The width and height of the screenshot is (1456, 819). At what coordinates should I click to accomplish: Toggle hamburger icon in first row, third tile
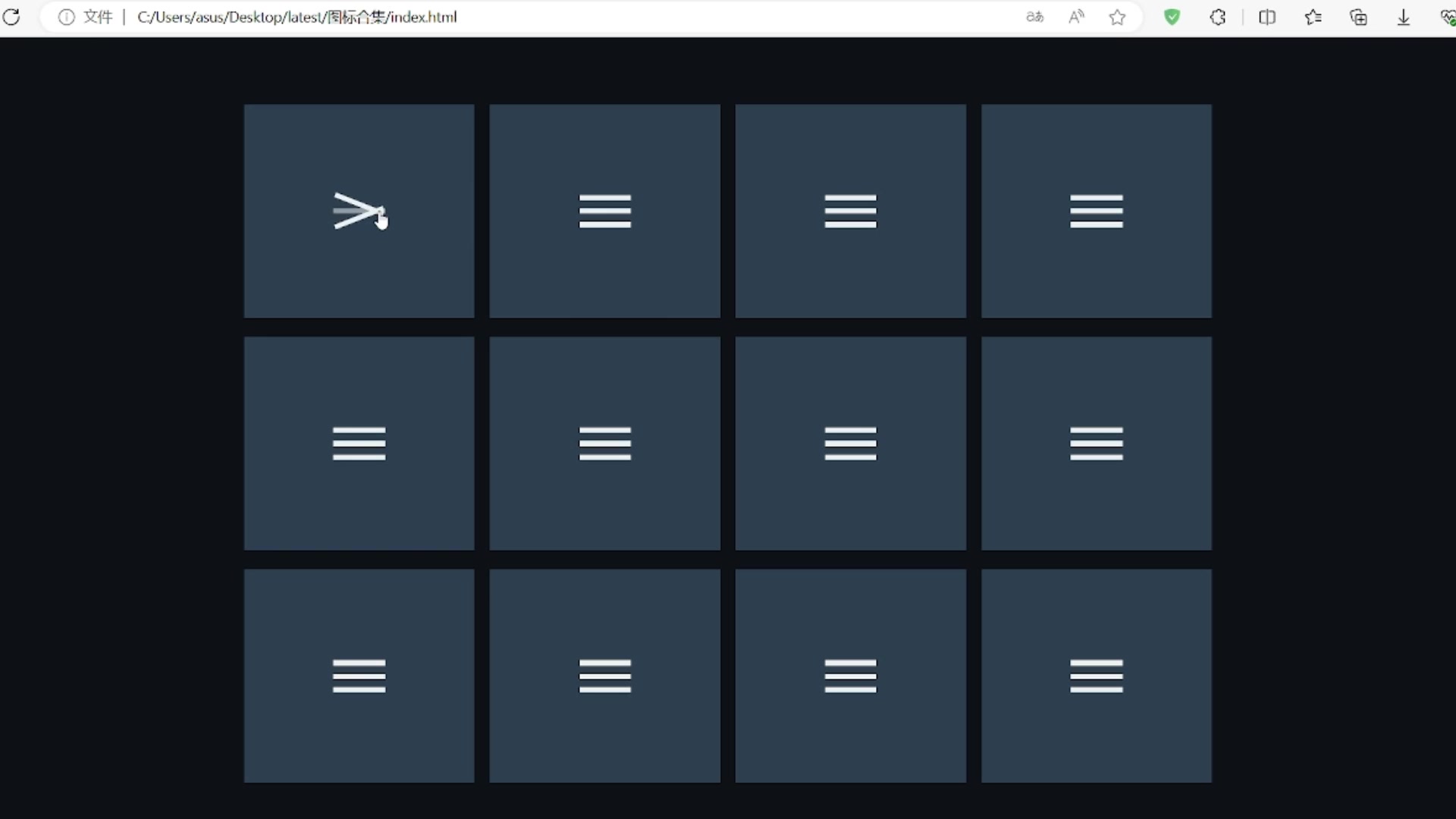coord(850,211)
